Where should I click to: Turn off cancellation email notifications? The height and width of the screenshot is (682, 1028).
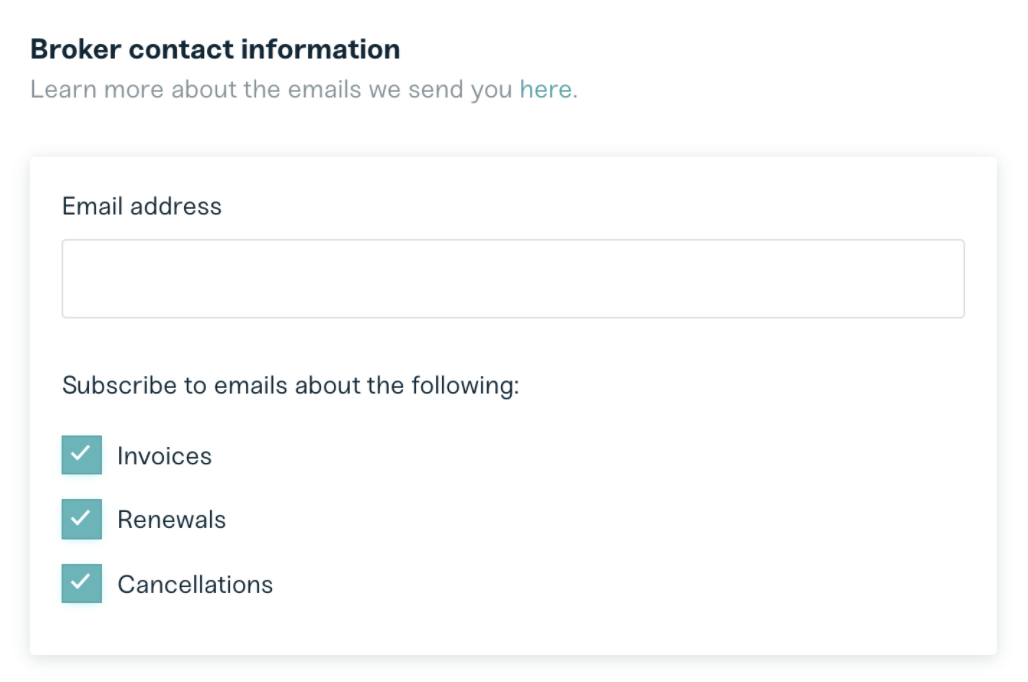tap(82, 583)
